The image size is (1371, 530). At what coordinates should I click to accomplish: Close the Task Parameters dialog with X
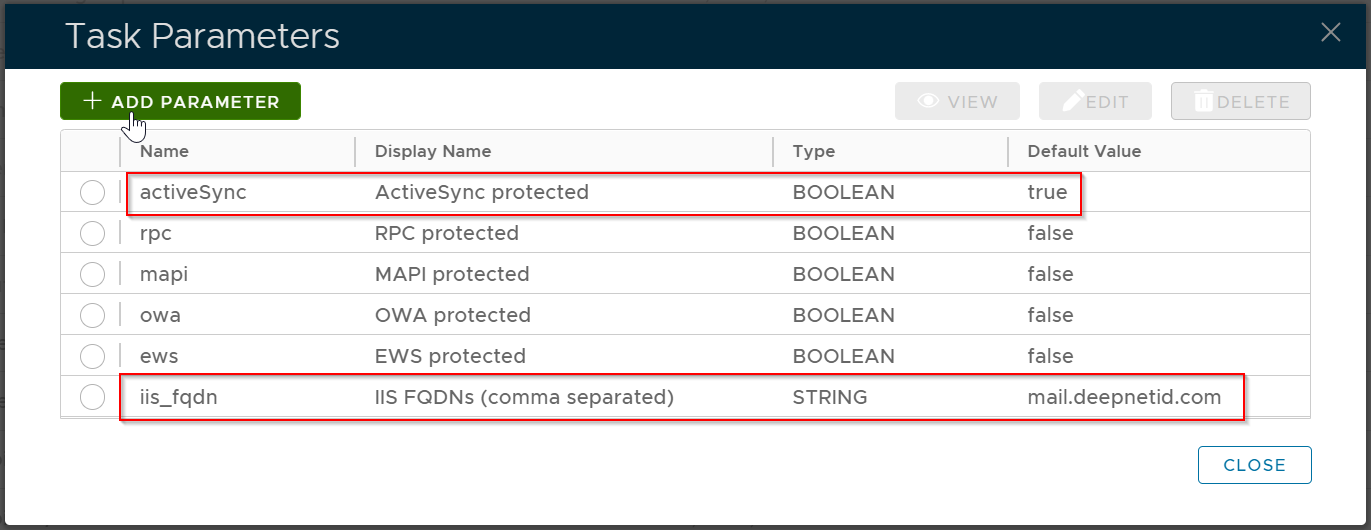1330,32
